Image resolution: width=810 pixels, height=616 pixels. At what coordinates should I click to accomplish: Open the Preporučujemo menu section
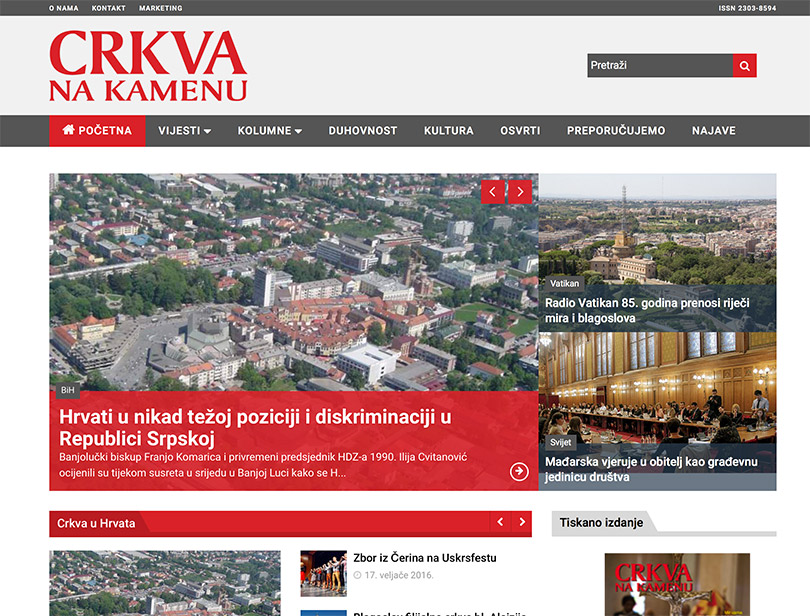click(x=616, y=131)
